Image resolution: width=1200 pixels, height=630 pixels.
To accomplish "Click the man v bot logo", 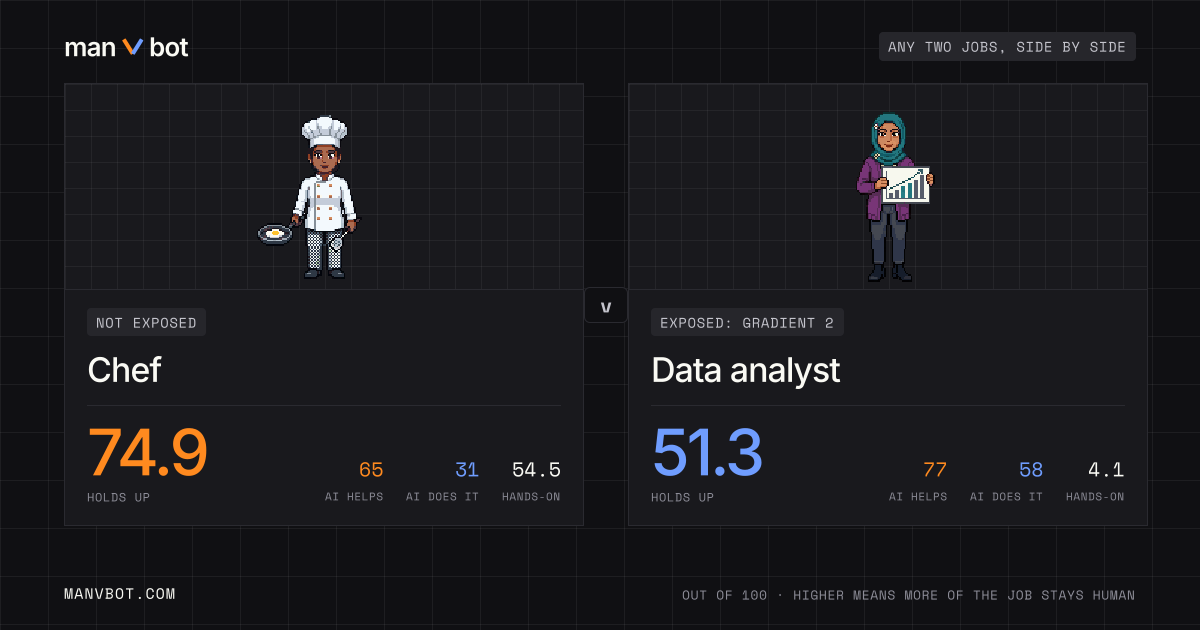I will point(126,47).
